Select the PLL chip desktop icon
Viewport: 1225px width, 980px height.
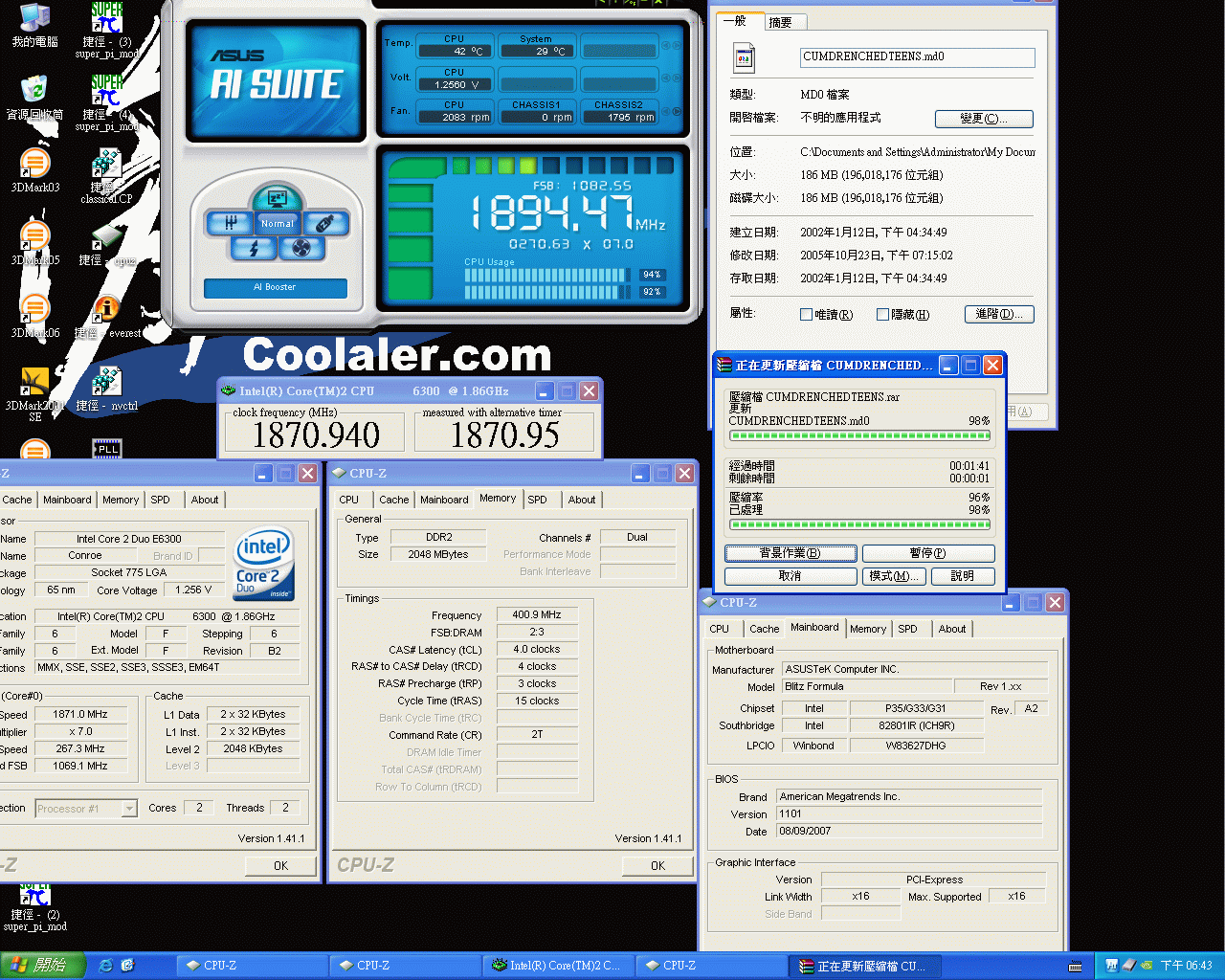(x=107, y=448)
